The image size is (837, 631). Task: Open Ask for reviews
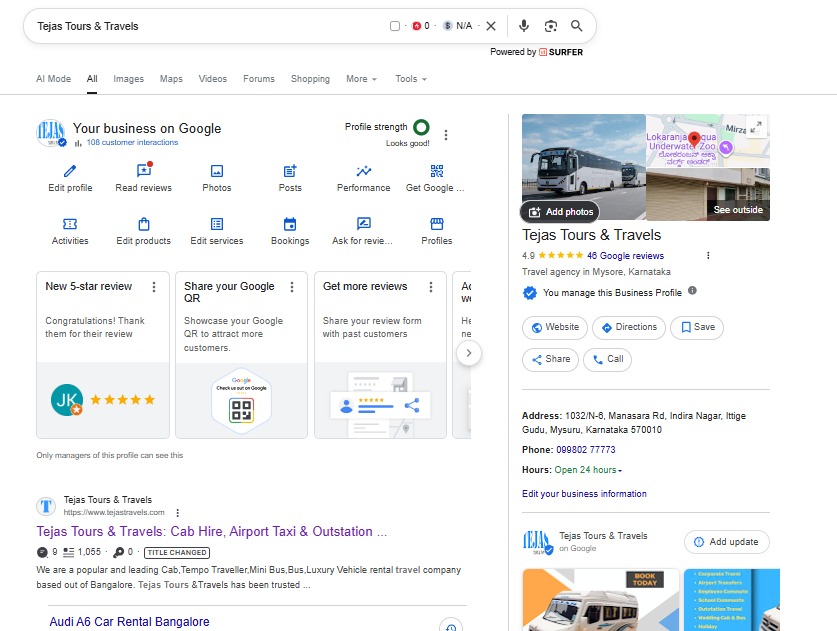[362, 231]
